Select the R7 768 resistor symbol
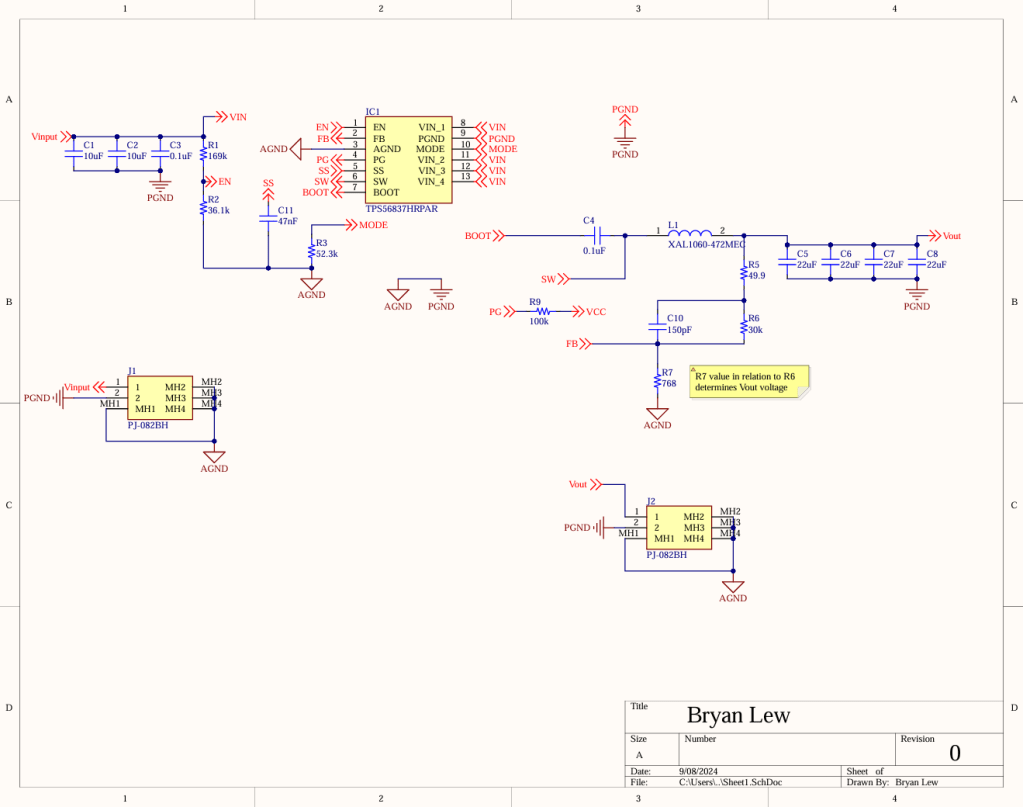This screenshot has width=1023, height=807. click(657, 381)
